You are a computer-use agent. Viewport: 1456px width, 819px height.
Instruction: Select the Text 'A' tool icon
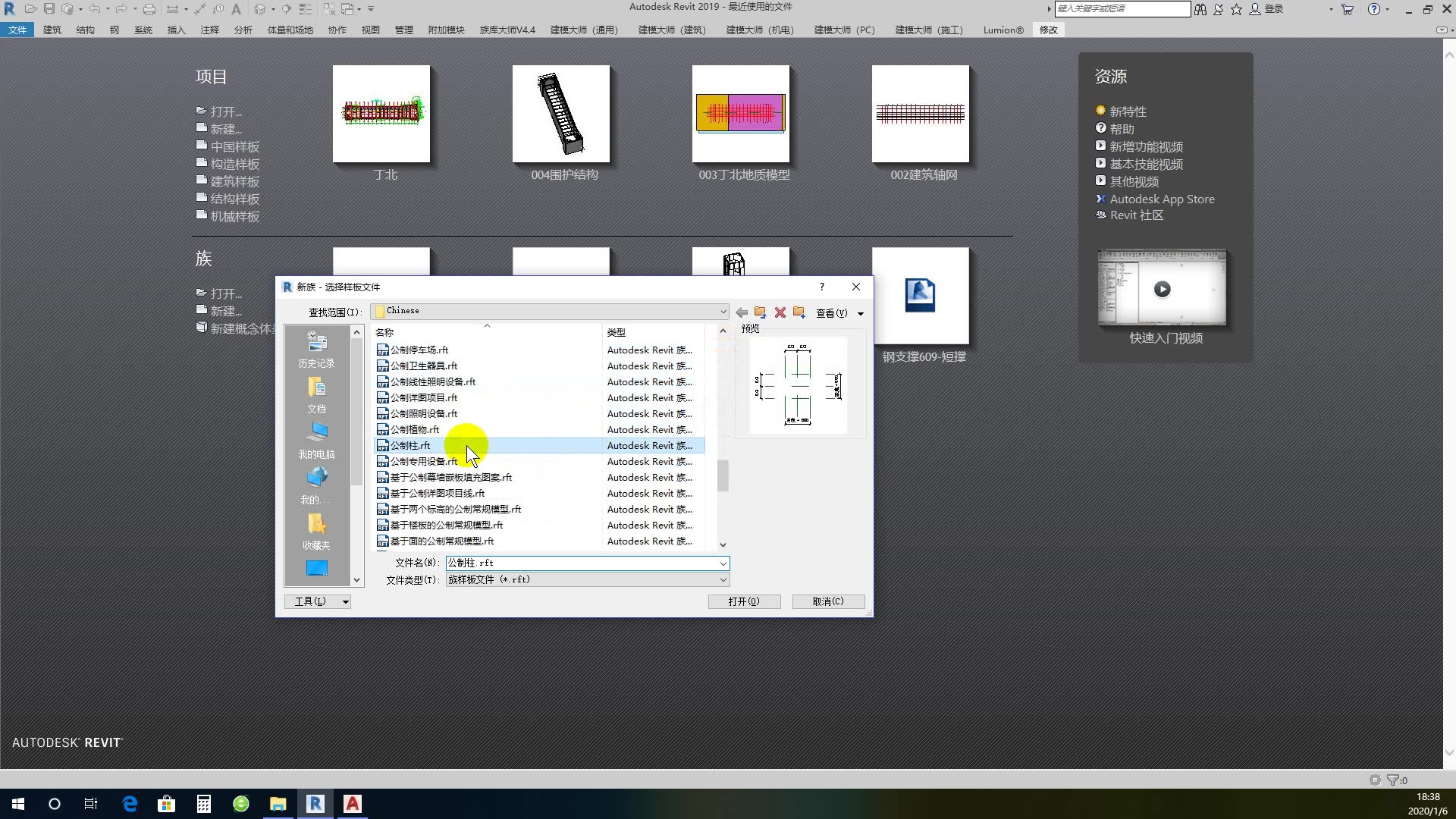tap(236, 9)
